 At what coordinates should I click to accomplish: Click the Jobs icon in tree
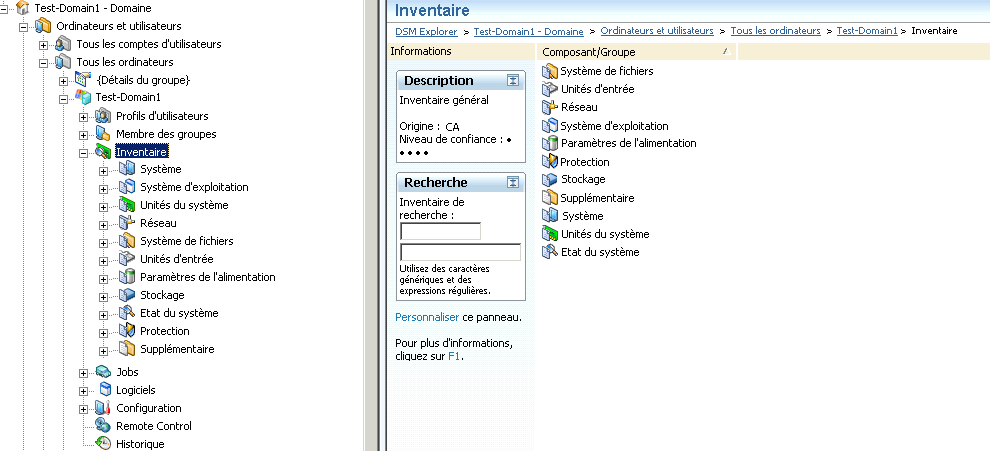[103, 372]
